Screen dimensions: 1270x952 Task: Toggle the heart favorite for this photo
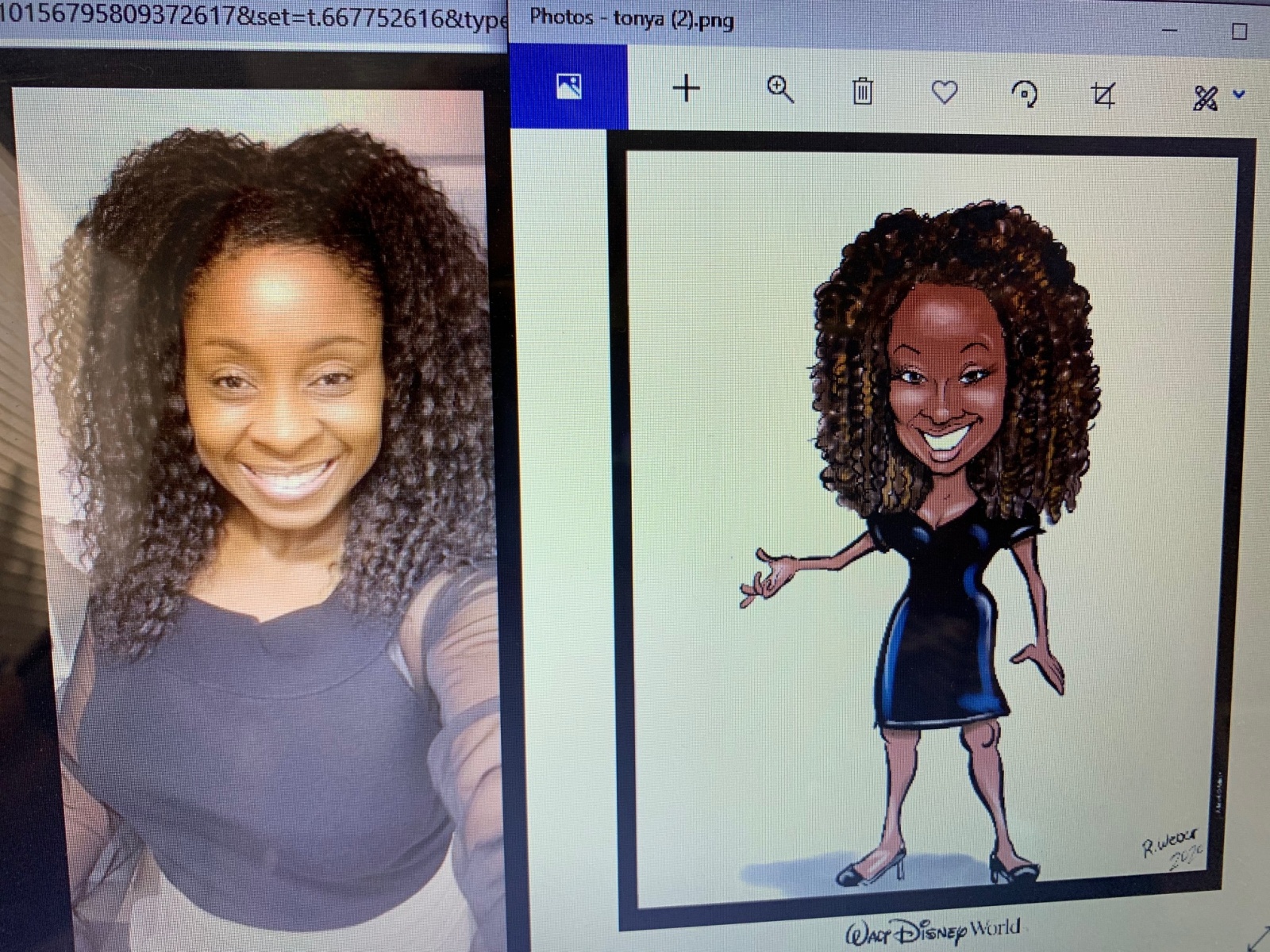coord(944,93)
